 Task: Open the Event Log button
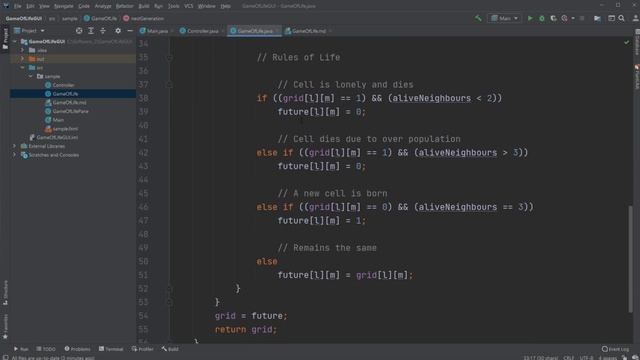(x=616, y=349)
